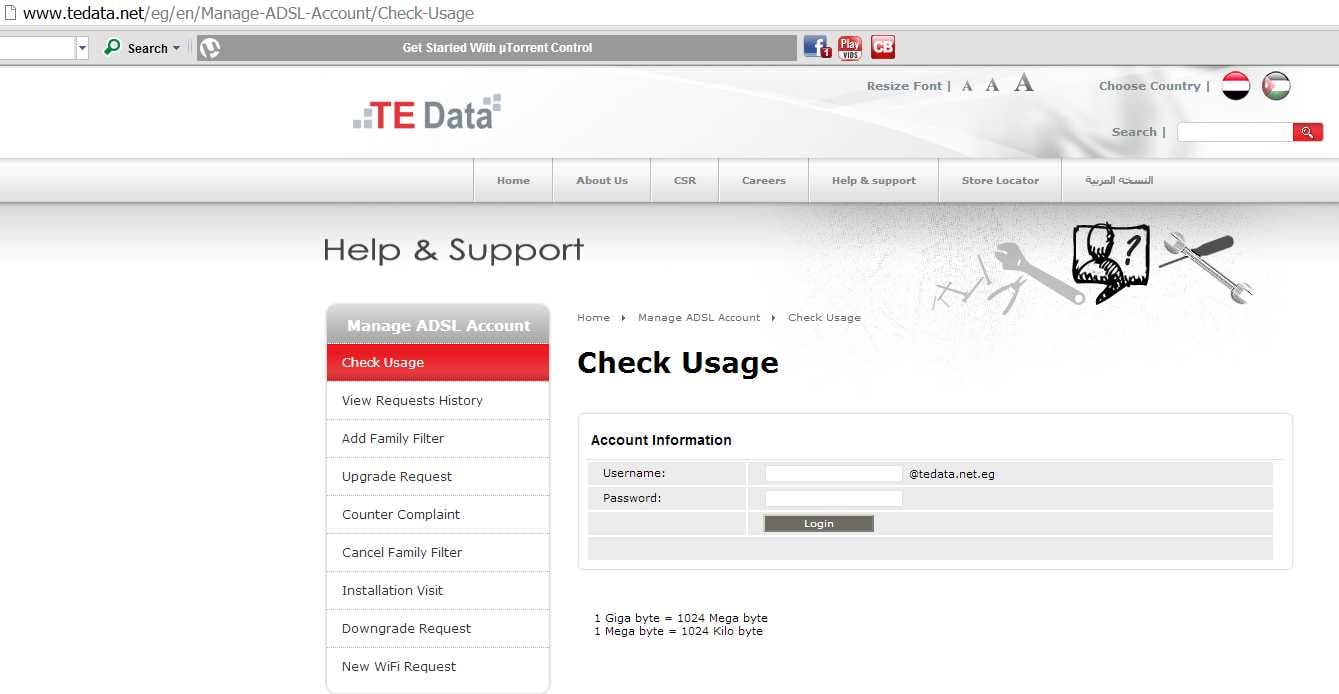Choose the largest font size A
The width and height of the screenshot is (1339, 694).
click(1023, 83)
